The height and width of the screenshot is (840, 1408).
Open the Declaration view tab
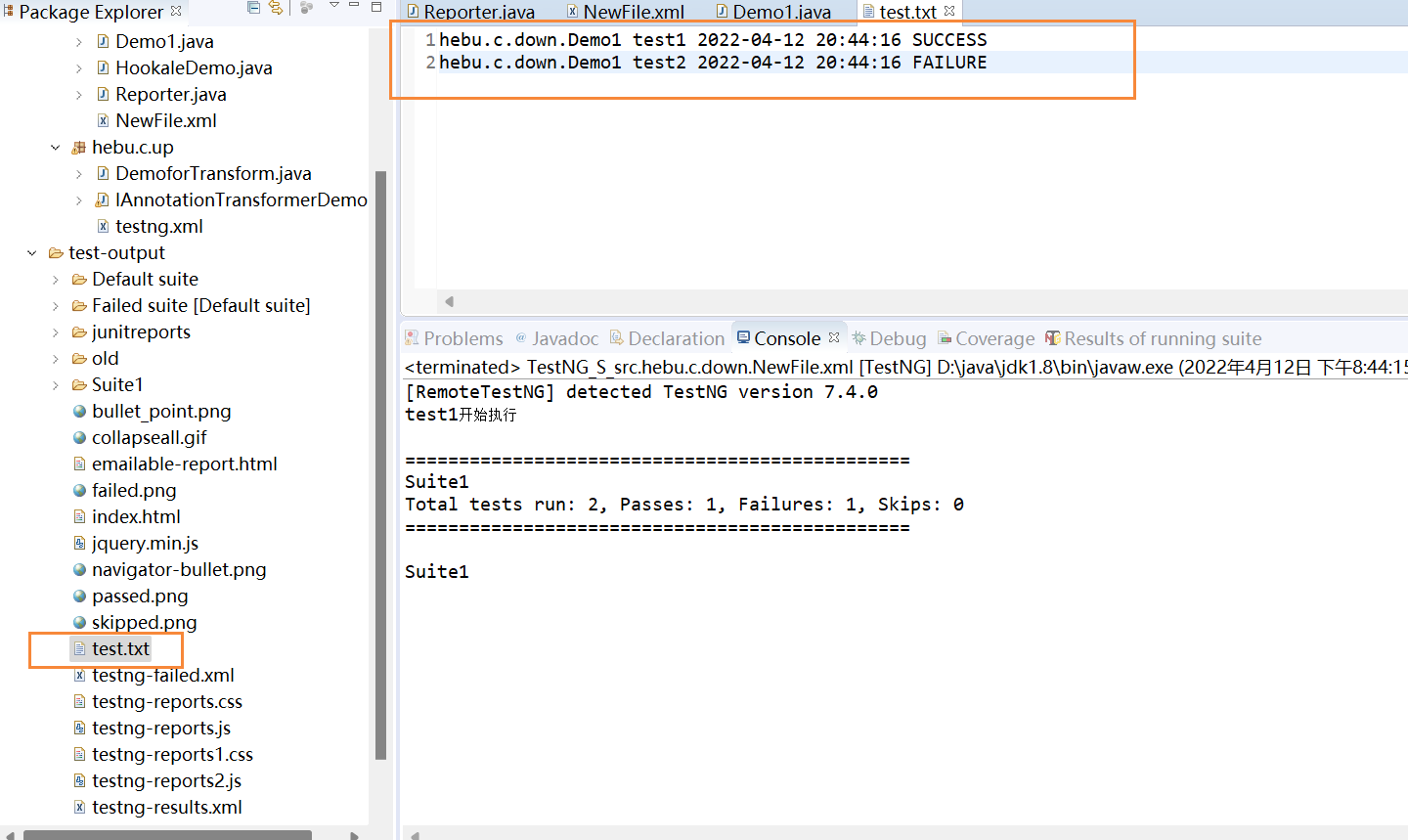tap(667, 338)
